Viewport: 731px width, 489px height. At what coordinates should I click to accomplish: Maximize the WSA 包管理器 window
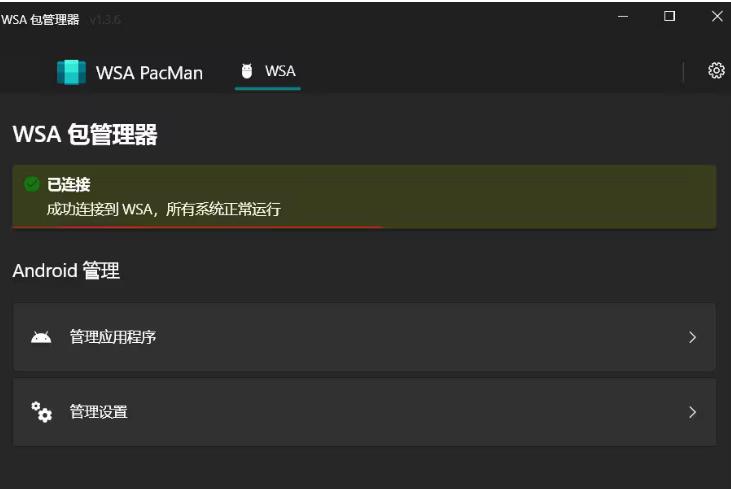click(x=669, y=16)
